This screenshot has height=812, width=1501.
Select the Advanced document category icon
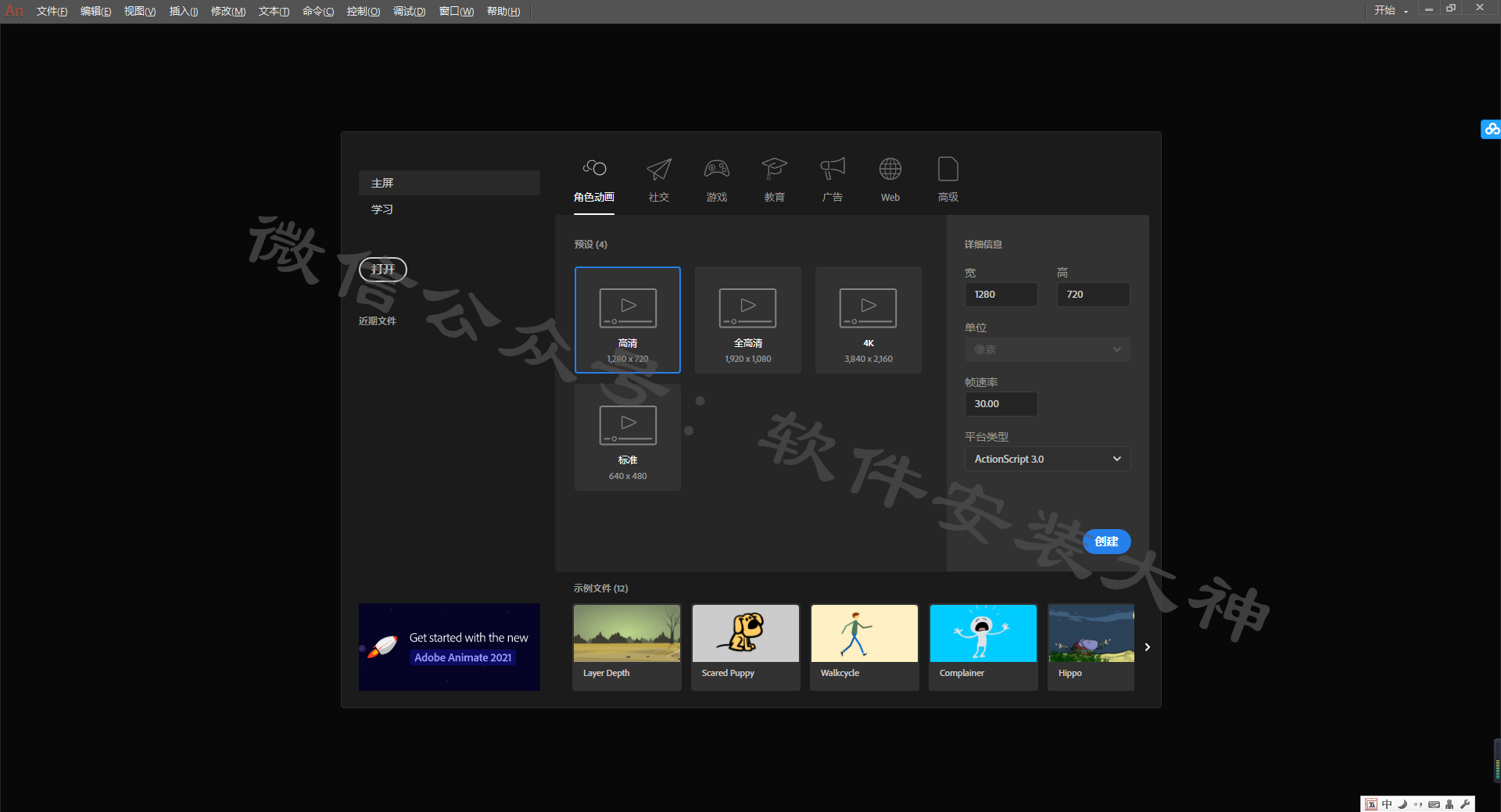tap(948, 169)
